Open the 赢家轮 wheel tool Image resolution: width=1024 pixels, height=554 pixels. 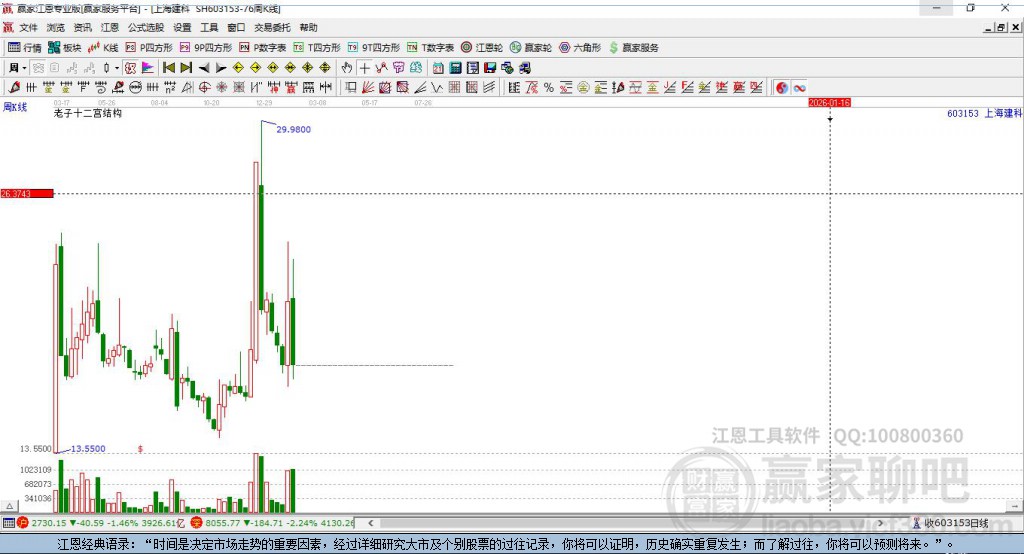(x=531, y=48)
